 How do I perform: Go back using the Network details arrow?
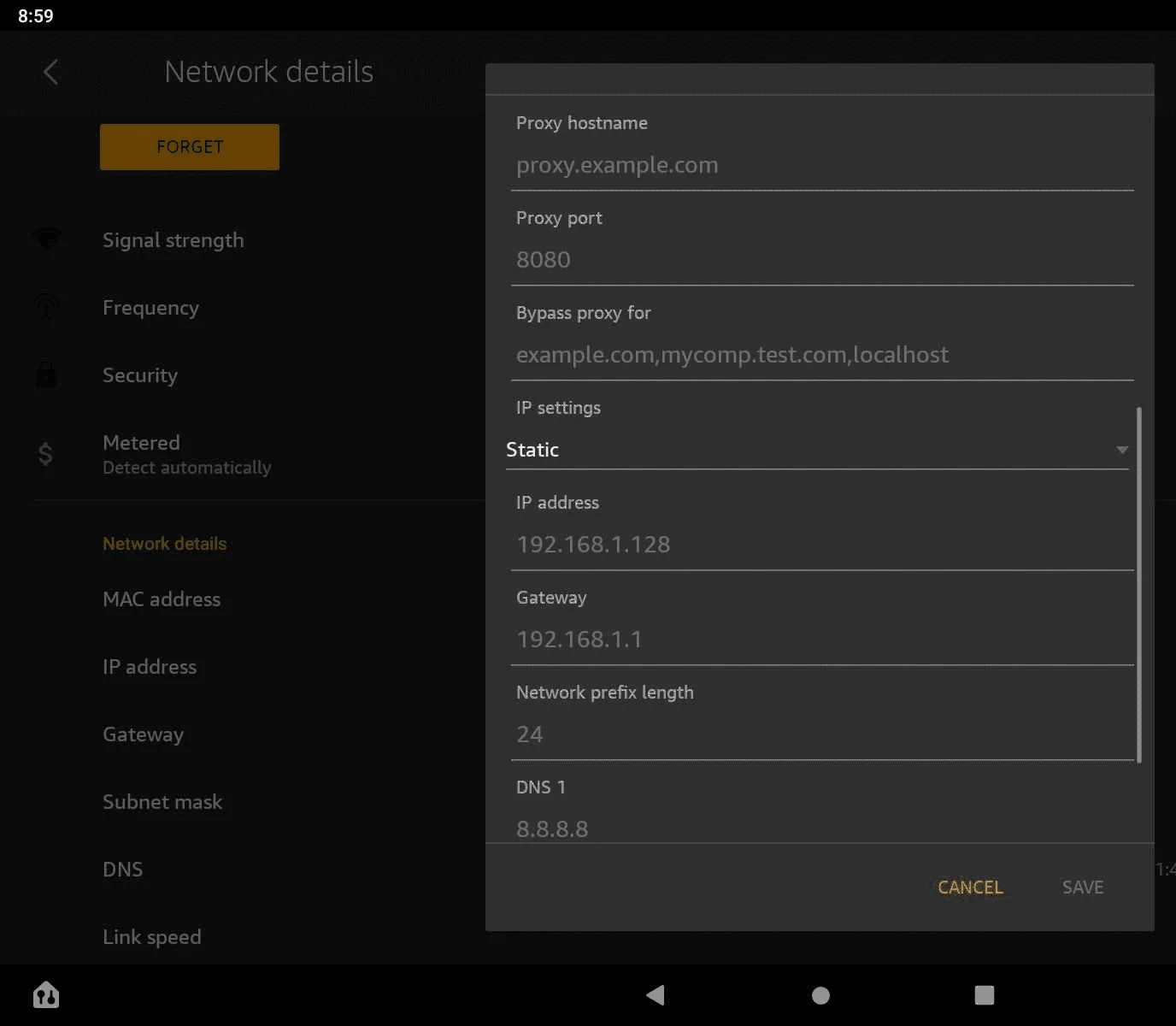tap(50, 72)
